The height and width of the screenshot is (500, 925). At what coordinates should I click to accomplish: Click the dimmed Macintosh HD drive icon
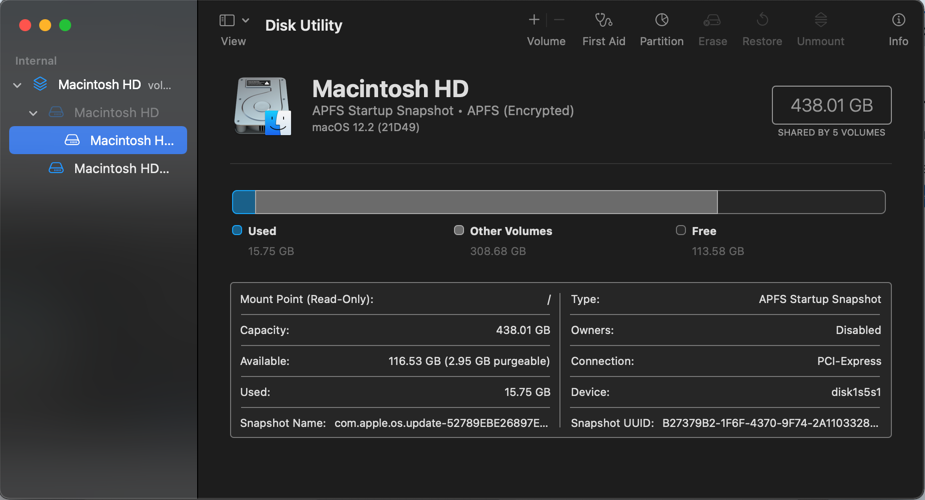(56, 112)
